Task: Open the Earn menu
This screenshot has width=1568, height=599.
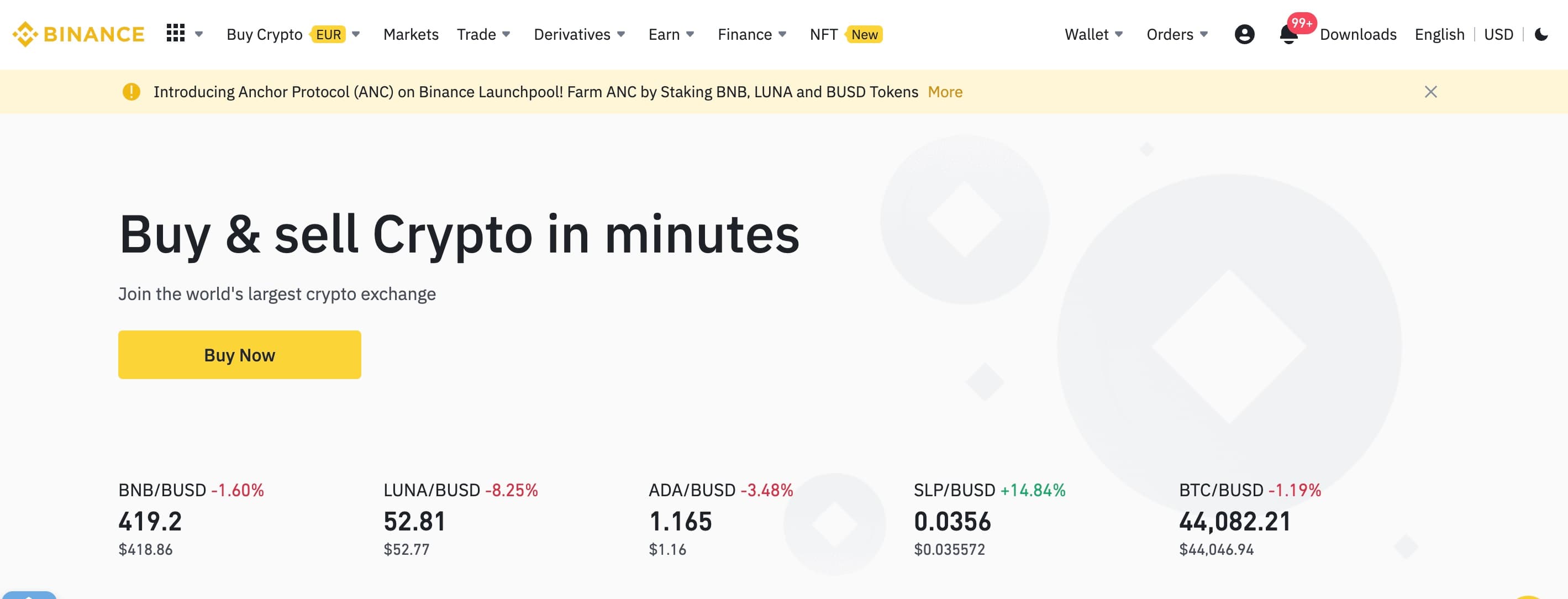Action: (664, 34)
